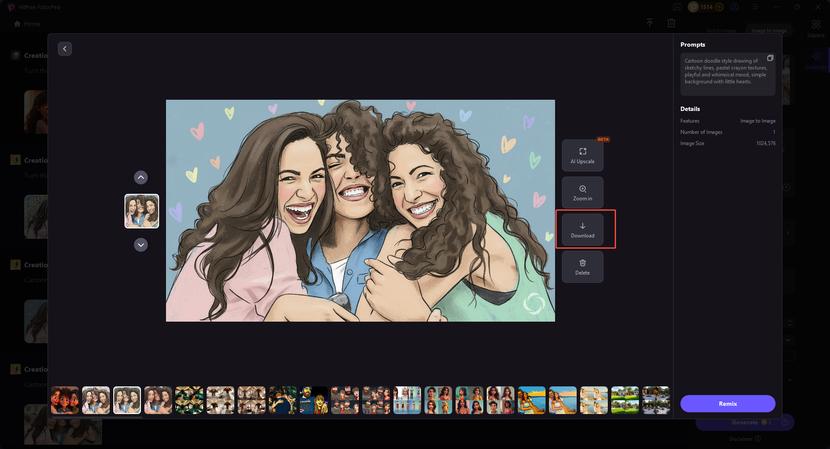The height and width of the screenshot is (449, 830).
Task: Click the upload arrow icon in the background toolbar
Action: [x=649, y=23]
